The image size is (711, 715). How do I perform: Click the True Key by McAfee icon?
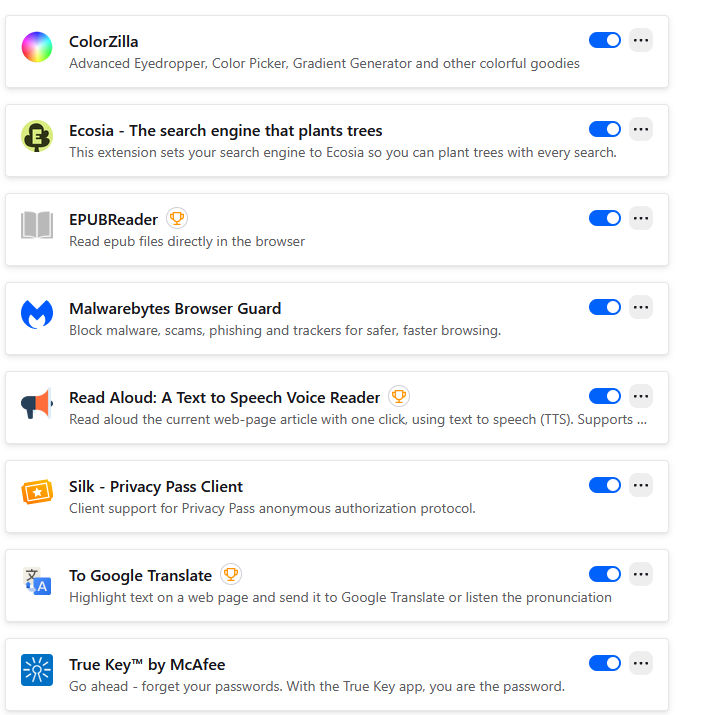click(37, 670)
